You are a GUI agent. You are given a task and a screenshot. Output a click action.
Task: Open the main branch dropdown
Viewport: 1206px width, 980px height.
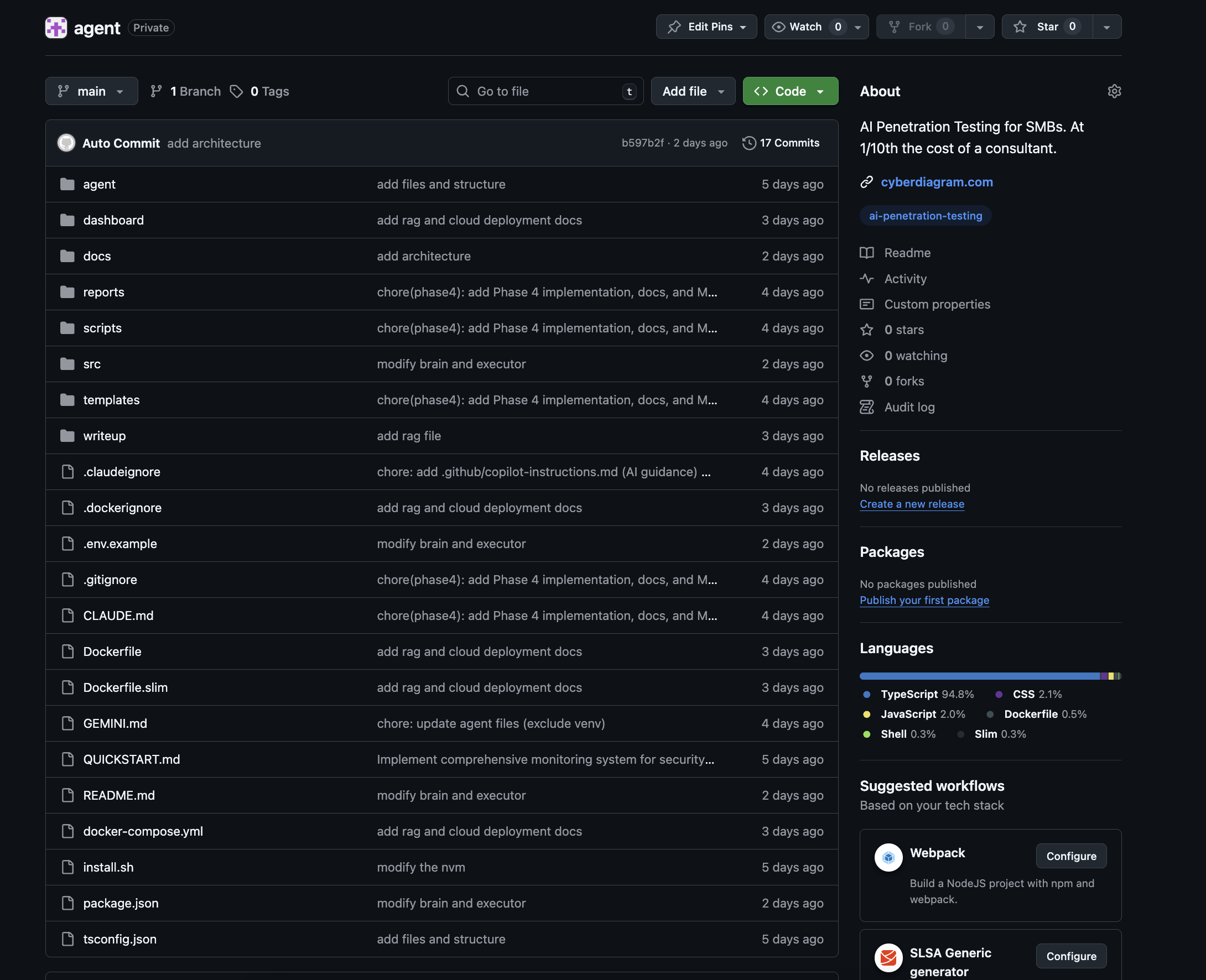[91, 91]
